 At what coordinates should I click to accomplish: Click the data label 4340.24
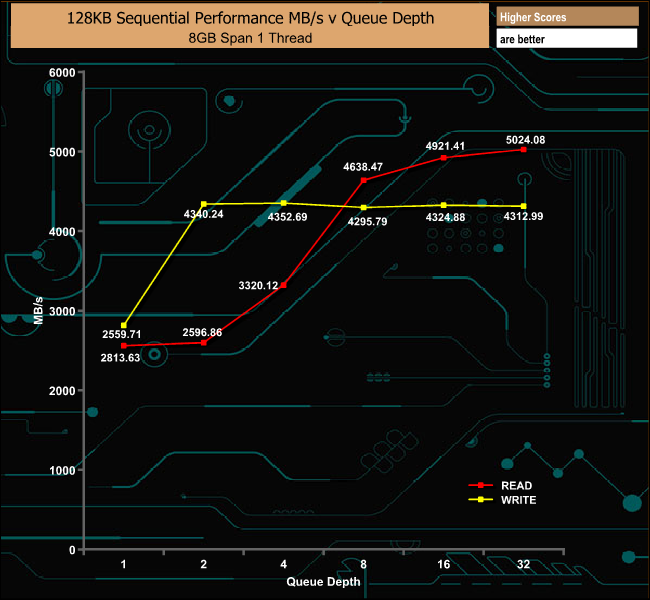click(x=204, y=214)
